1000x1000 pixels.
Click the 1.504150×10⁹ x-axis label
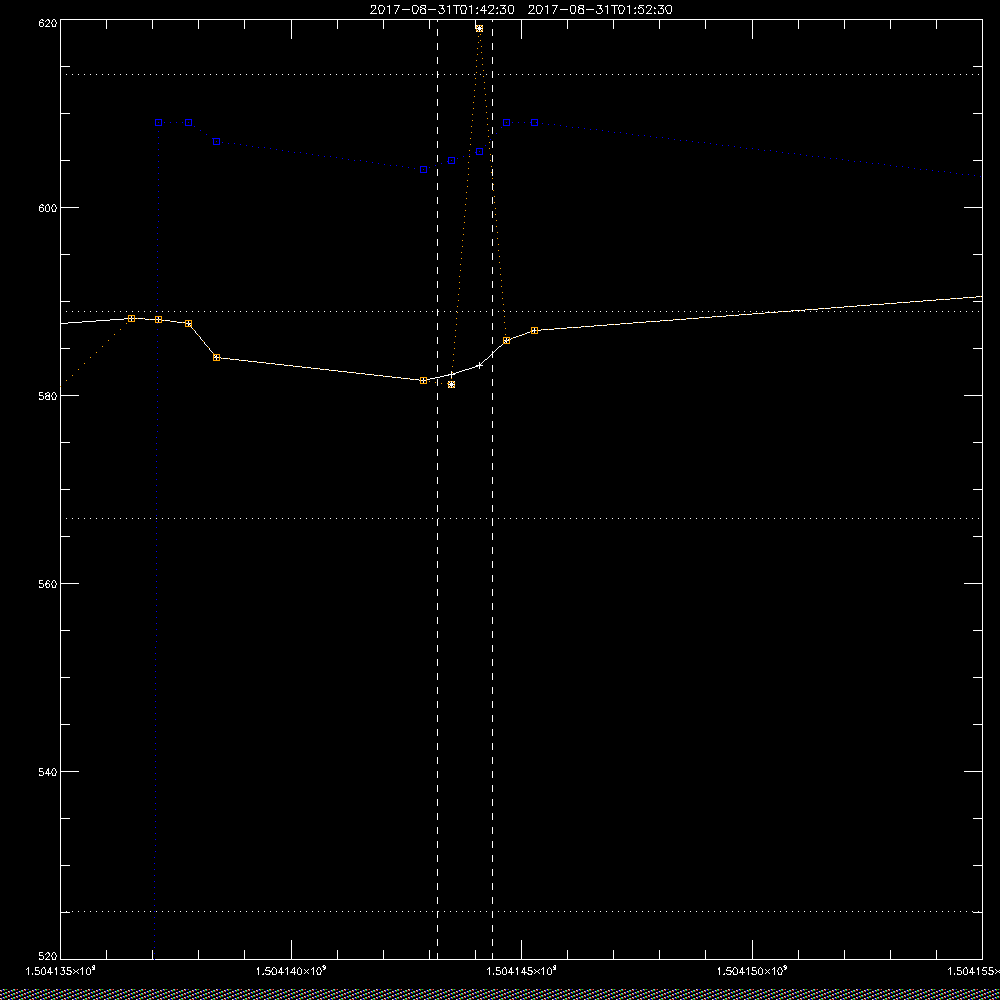coord(753,971)
